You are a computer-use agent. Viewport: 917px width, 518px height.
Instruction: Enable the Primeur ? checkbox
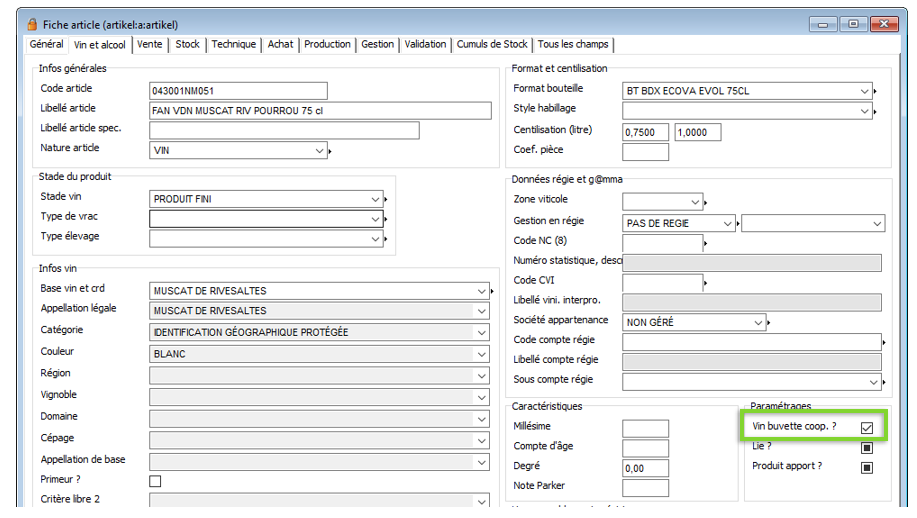click(x=155, y=481)
